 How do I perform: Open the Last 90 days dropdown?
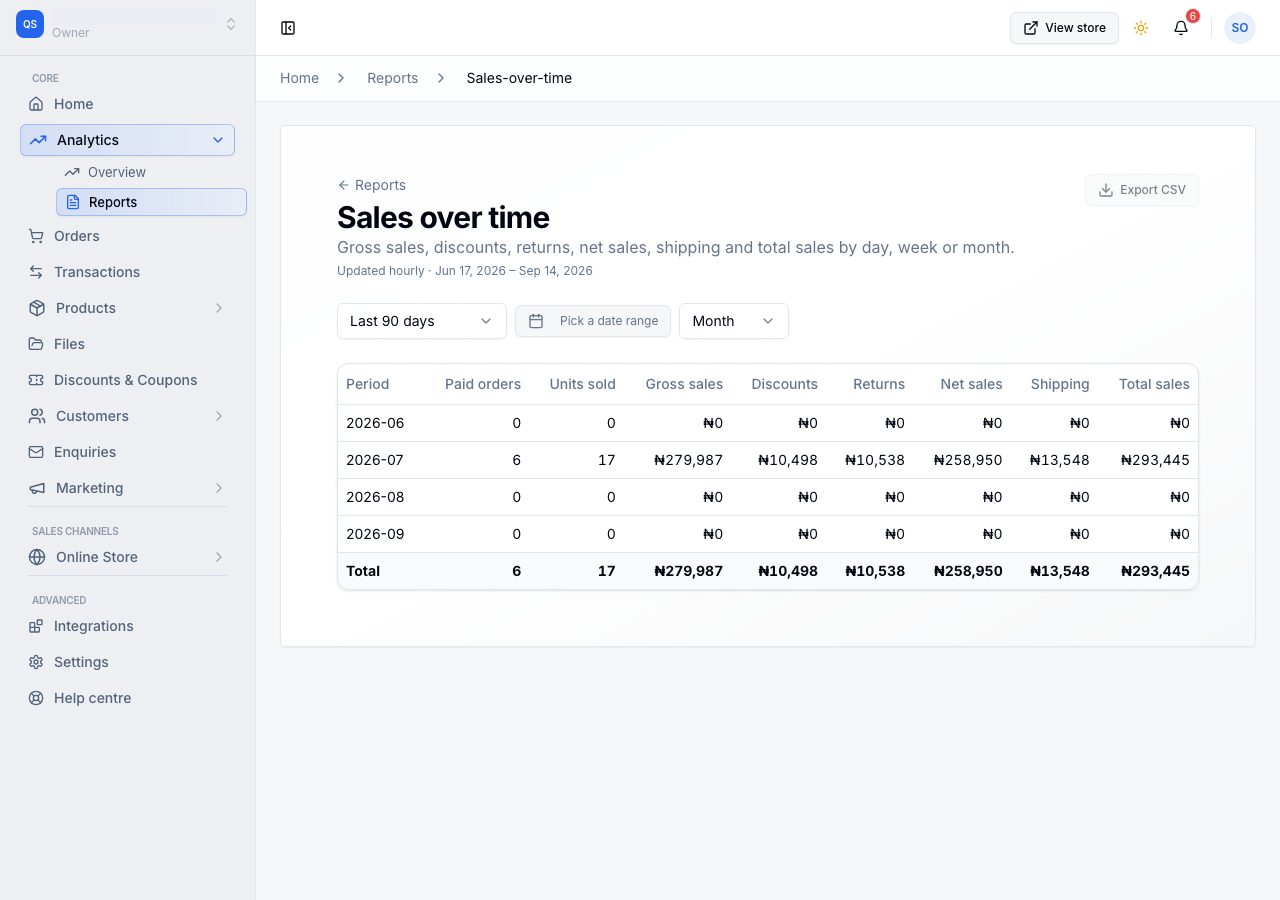click(422, 321)
